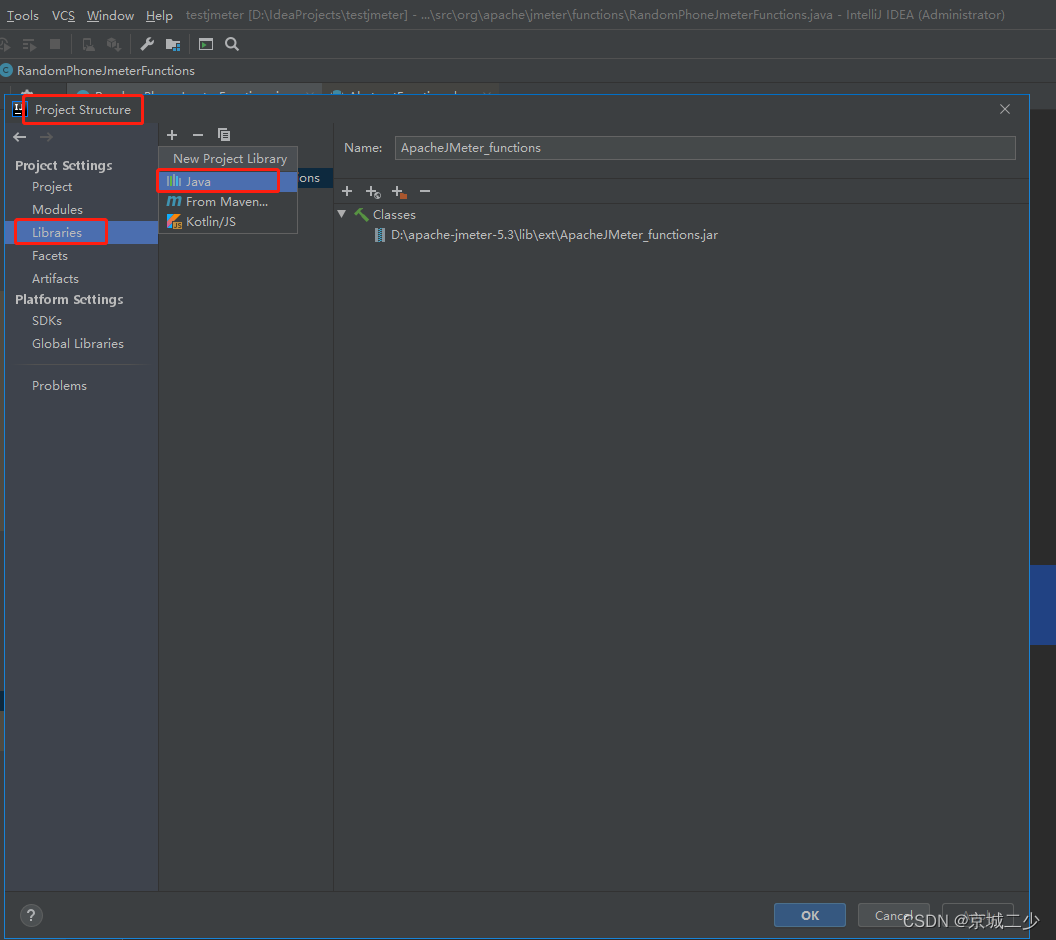The height and width of the screenshot is (940, 1056).
Task: Select Artifacts in the sidebar
Action: pyautogui.click(x=55, y=279)
